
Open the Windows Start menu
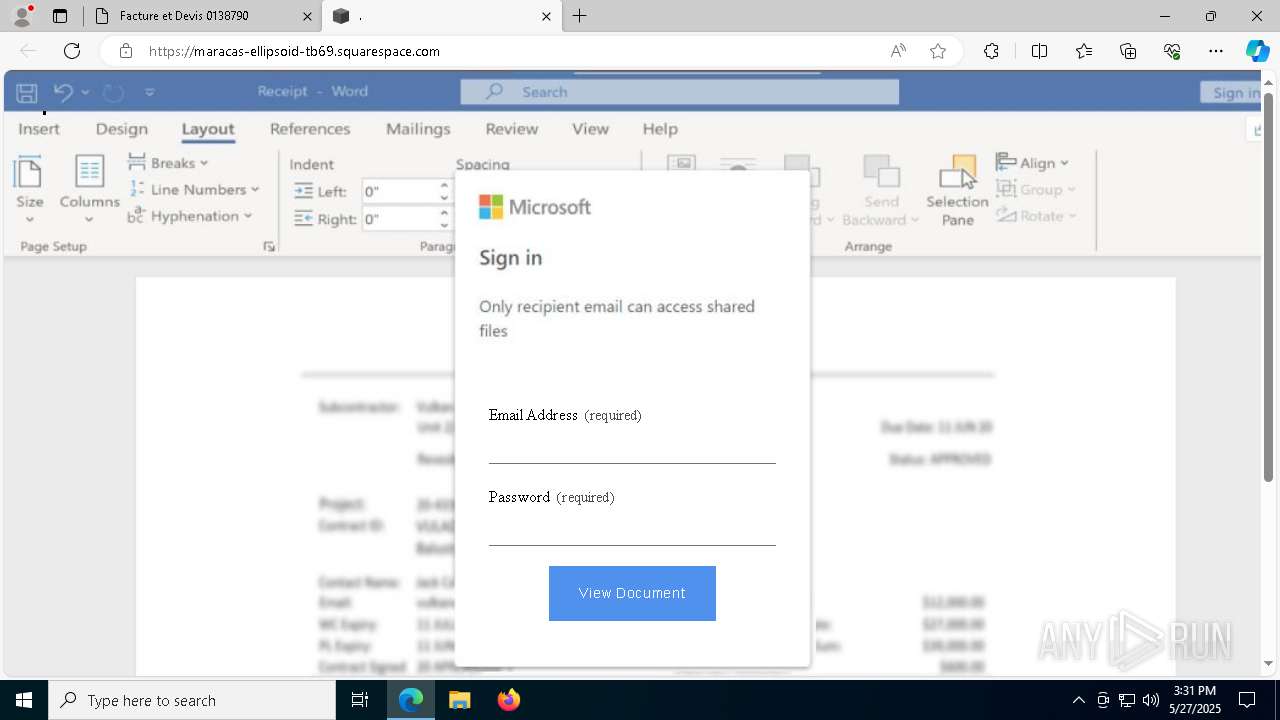(x=24, y=700)
